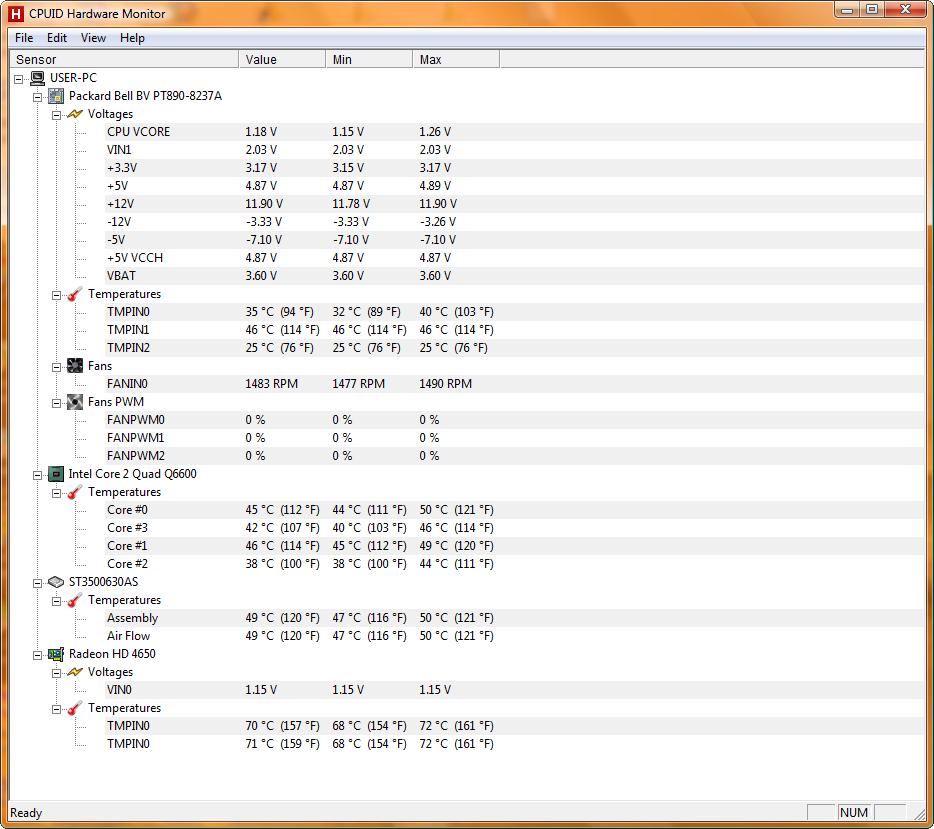This screenshot has width=934, height=829.
Task: Collapse the Fans group
Action: 56,367
